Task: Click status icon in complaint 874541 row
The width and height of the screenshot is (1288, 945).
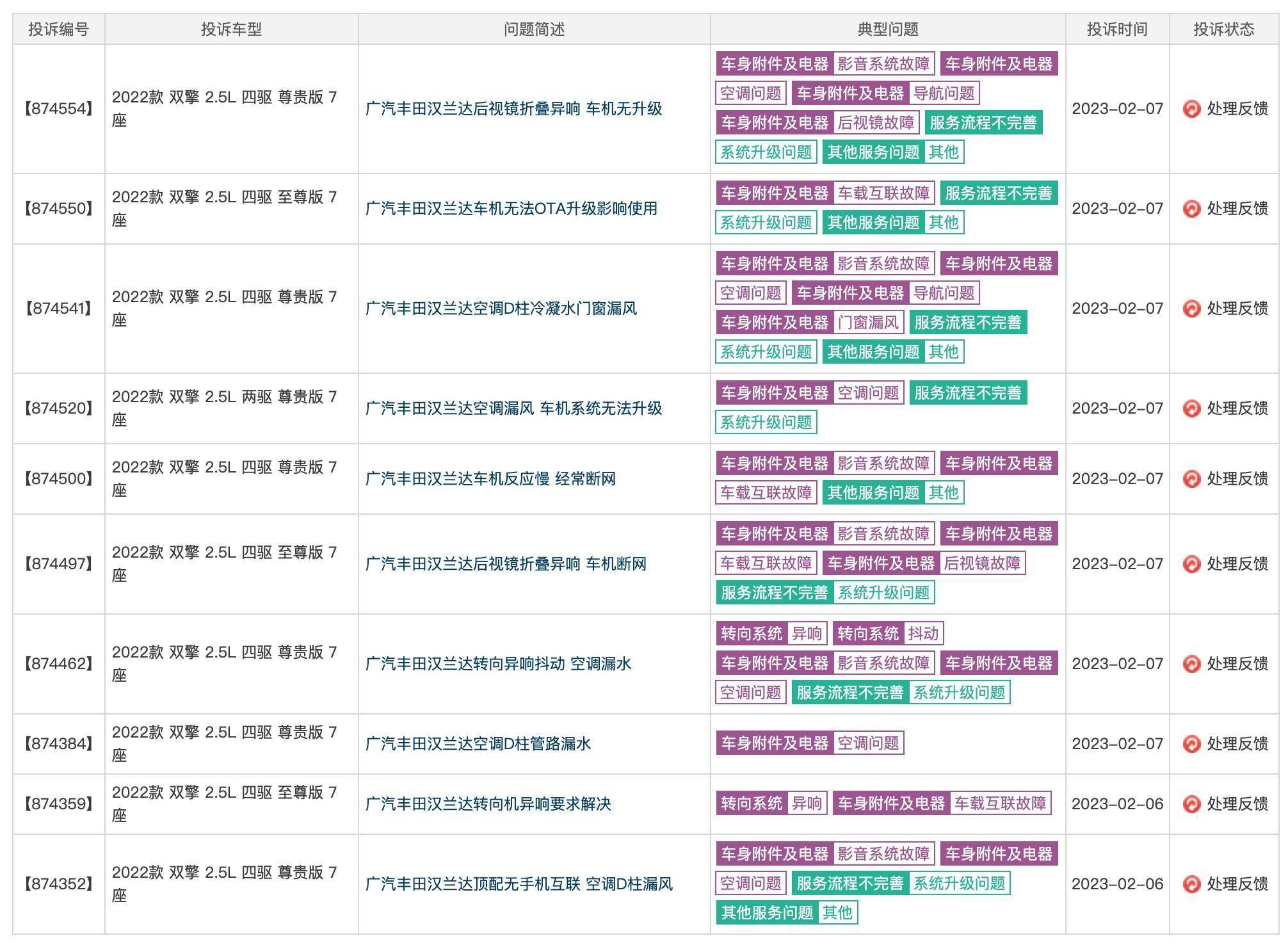Action: click(x=1191, y=309)
